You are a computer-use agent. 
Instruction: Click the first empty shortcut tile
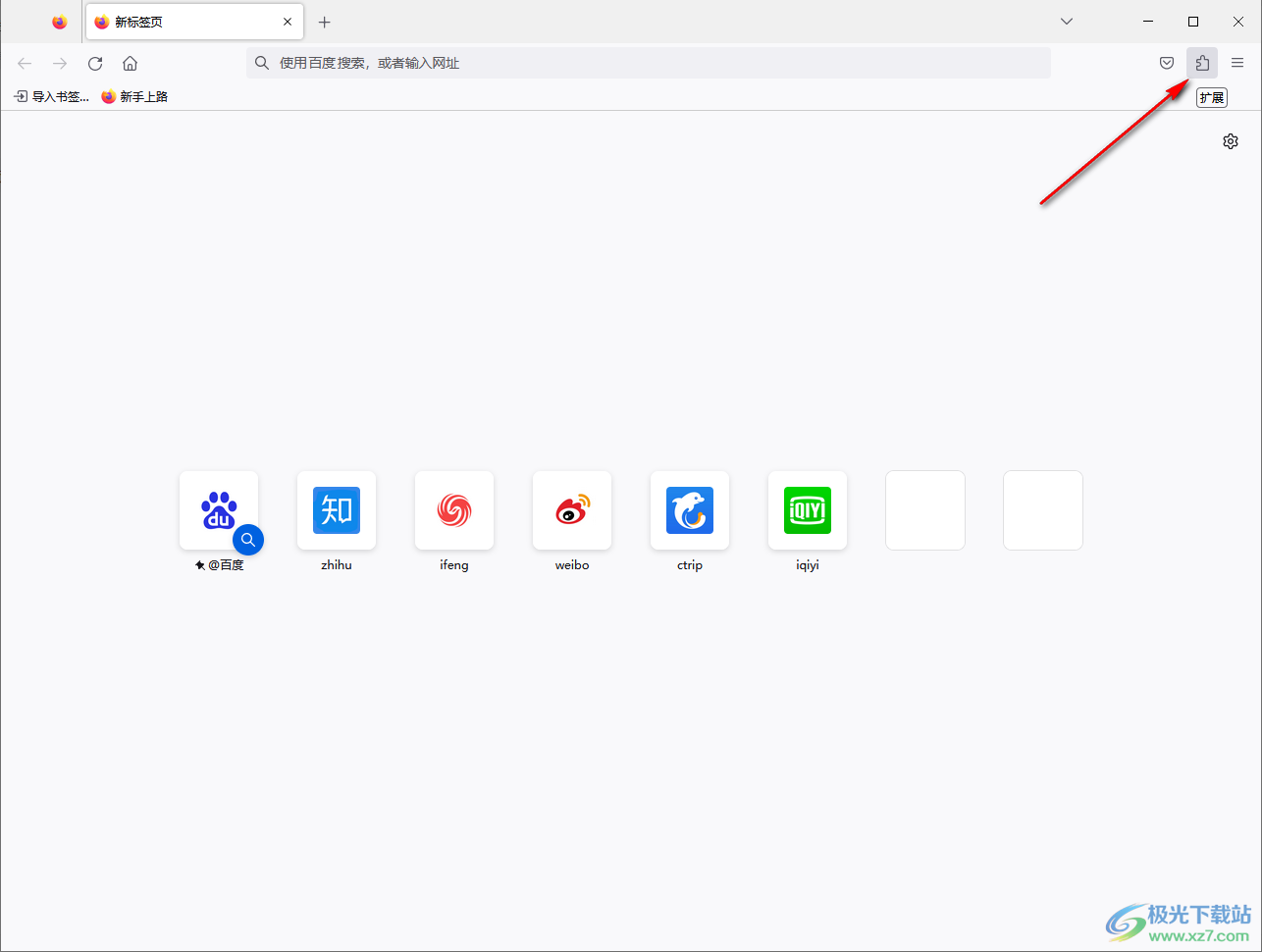(925, 510)
